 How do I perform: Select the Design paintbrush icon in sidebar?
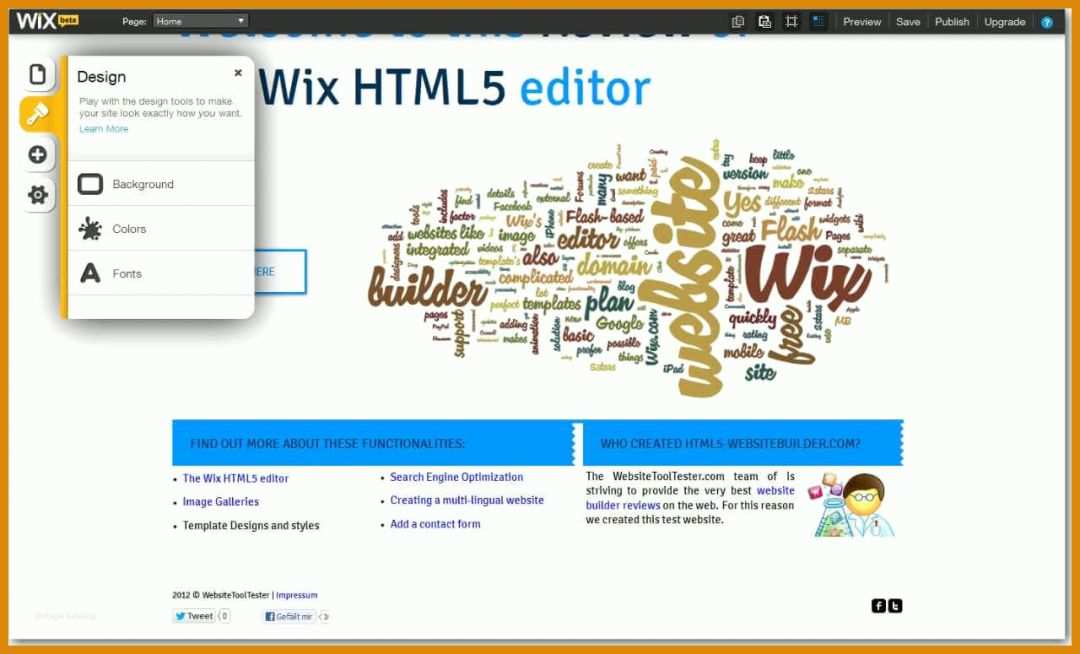pyautogui.click(x=38, y=114)
